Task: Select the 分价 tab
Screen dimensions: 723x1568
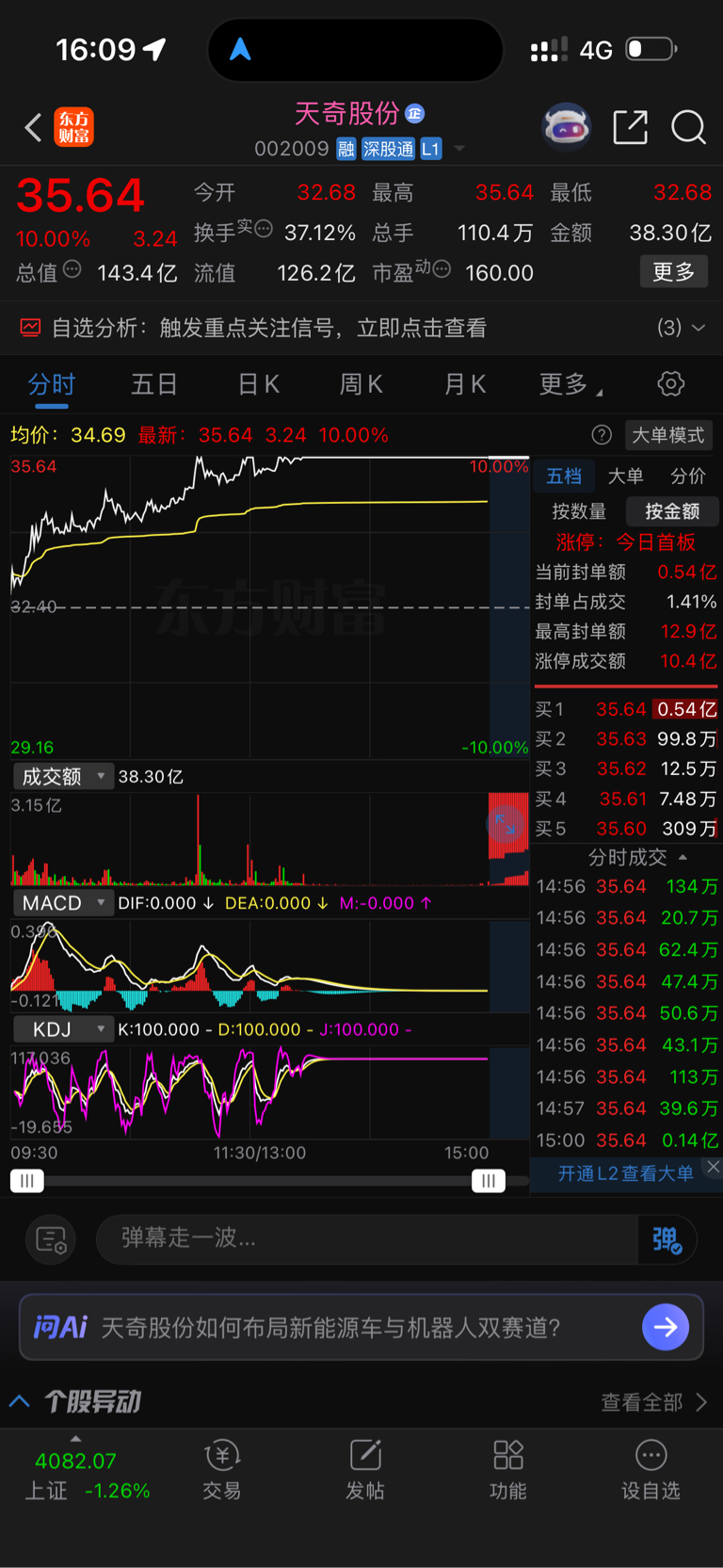Action: tap(687, 477)
